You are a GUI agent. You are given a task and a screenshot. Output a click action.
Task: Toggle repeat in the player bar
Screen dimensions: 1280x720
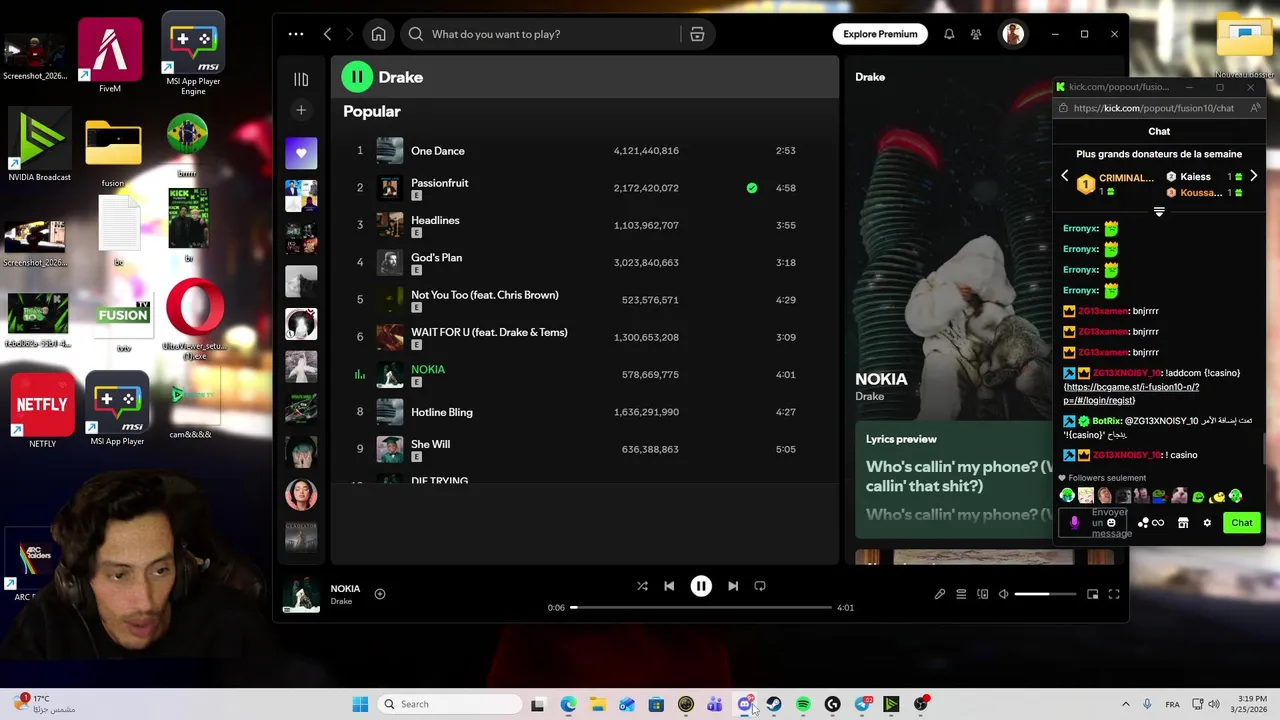tap(760, 586)
